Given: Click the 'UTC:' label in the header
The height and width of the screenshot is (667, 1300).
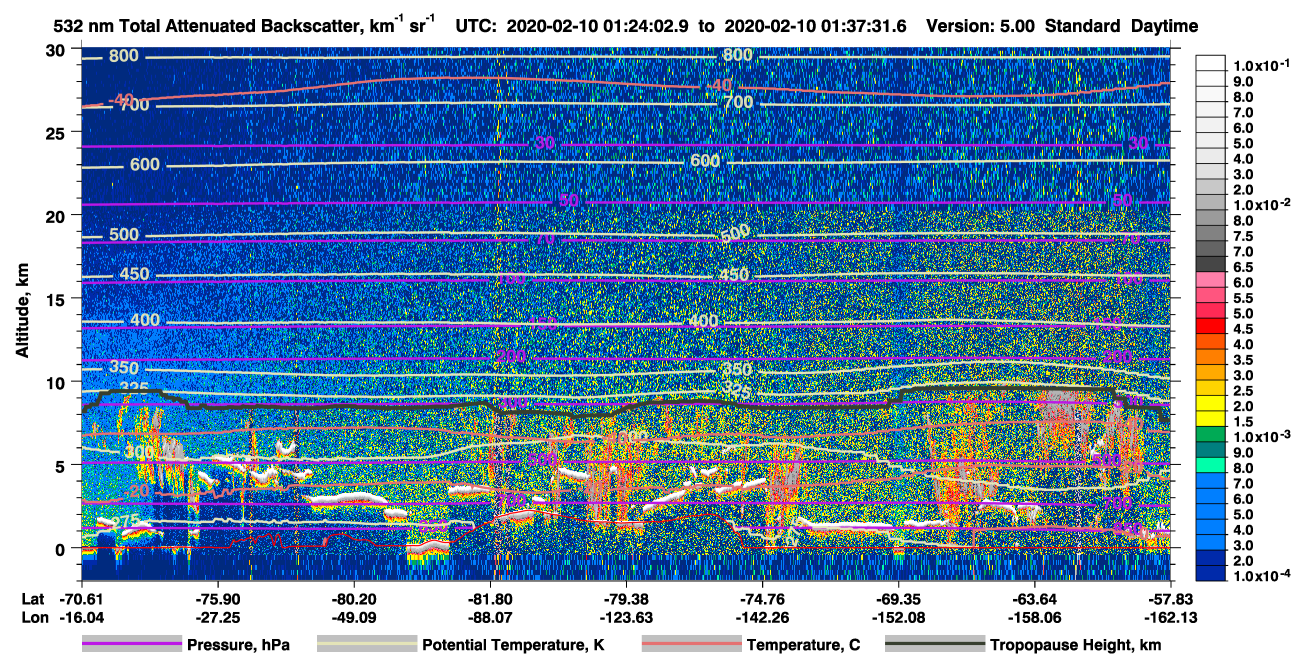Looking at the screenshot, I should coord(477,25).
